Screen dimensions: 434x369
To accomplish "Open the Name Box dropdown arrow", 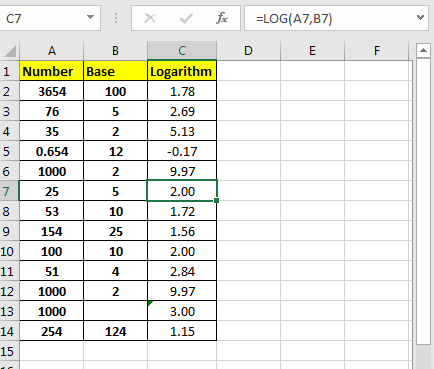I will click(x=90, y=17).
